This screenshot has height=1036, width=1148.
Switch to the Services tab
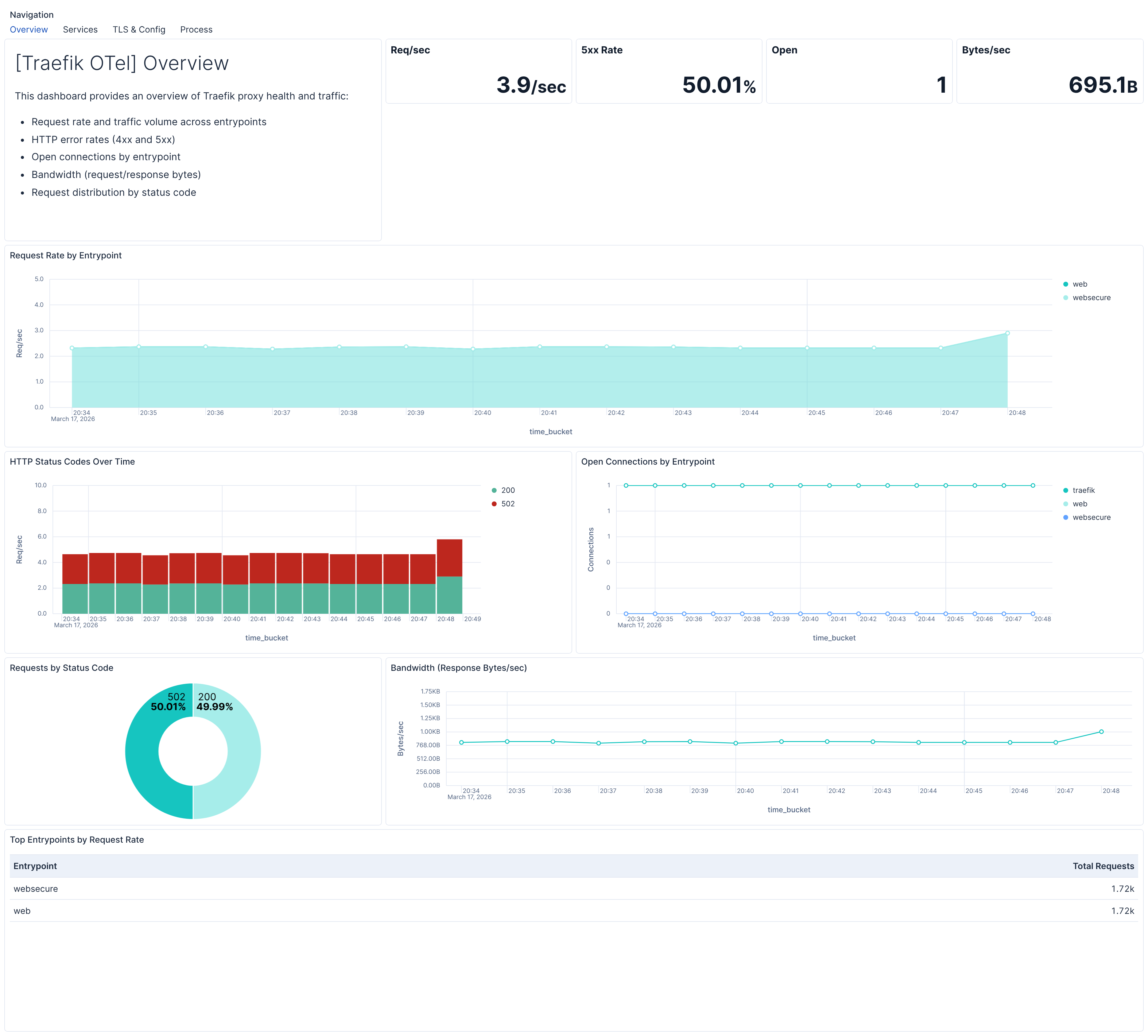pos(80,29)
